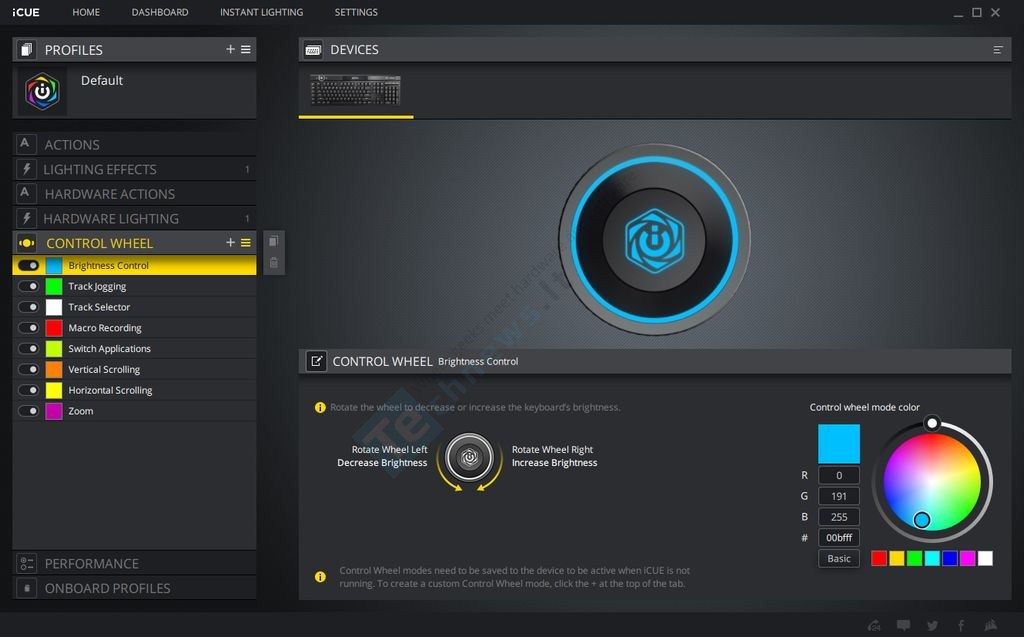1024x637 pixels.
Task: Select the keyboard device thumbnail
Action: 355,90
